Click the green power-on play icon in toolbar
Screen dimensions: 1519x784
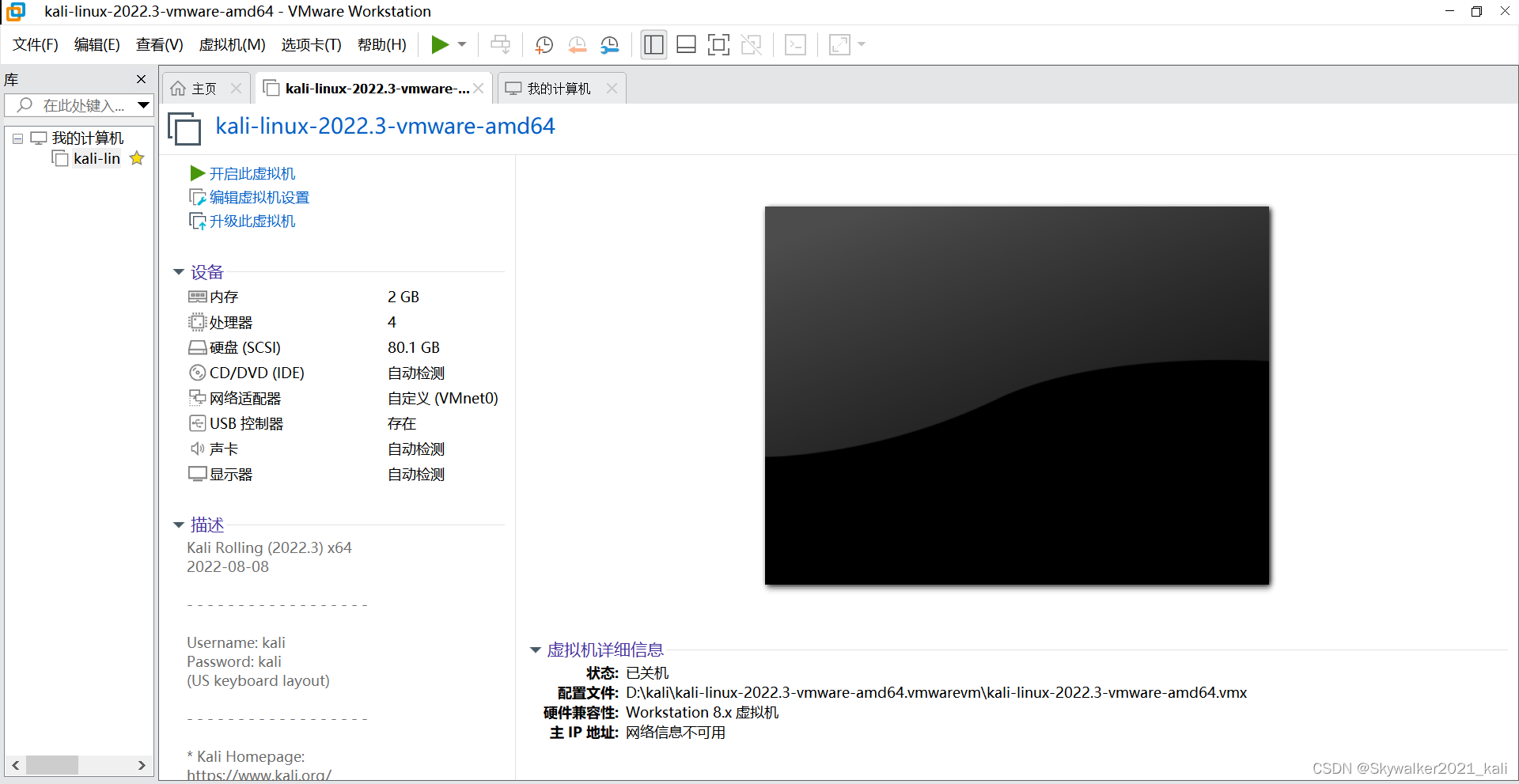440,45
